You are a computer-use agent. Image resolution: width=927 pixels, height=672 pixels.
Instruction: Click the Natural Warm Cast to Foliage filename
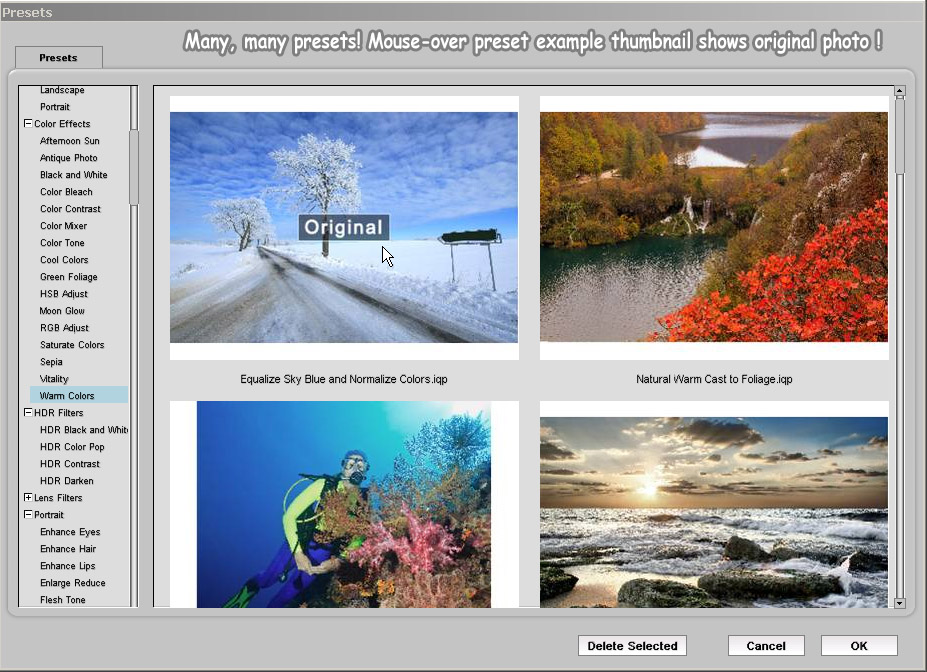(x=714, y=379)
